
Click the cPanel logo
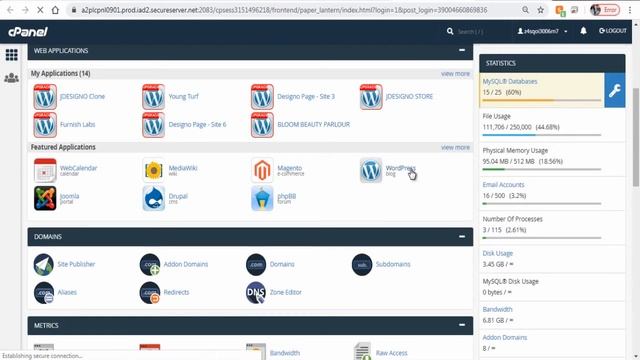(28, 31)
